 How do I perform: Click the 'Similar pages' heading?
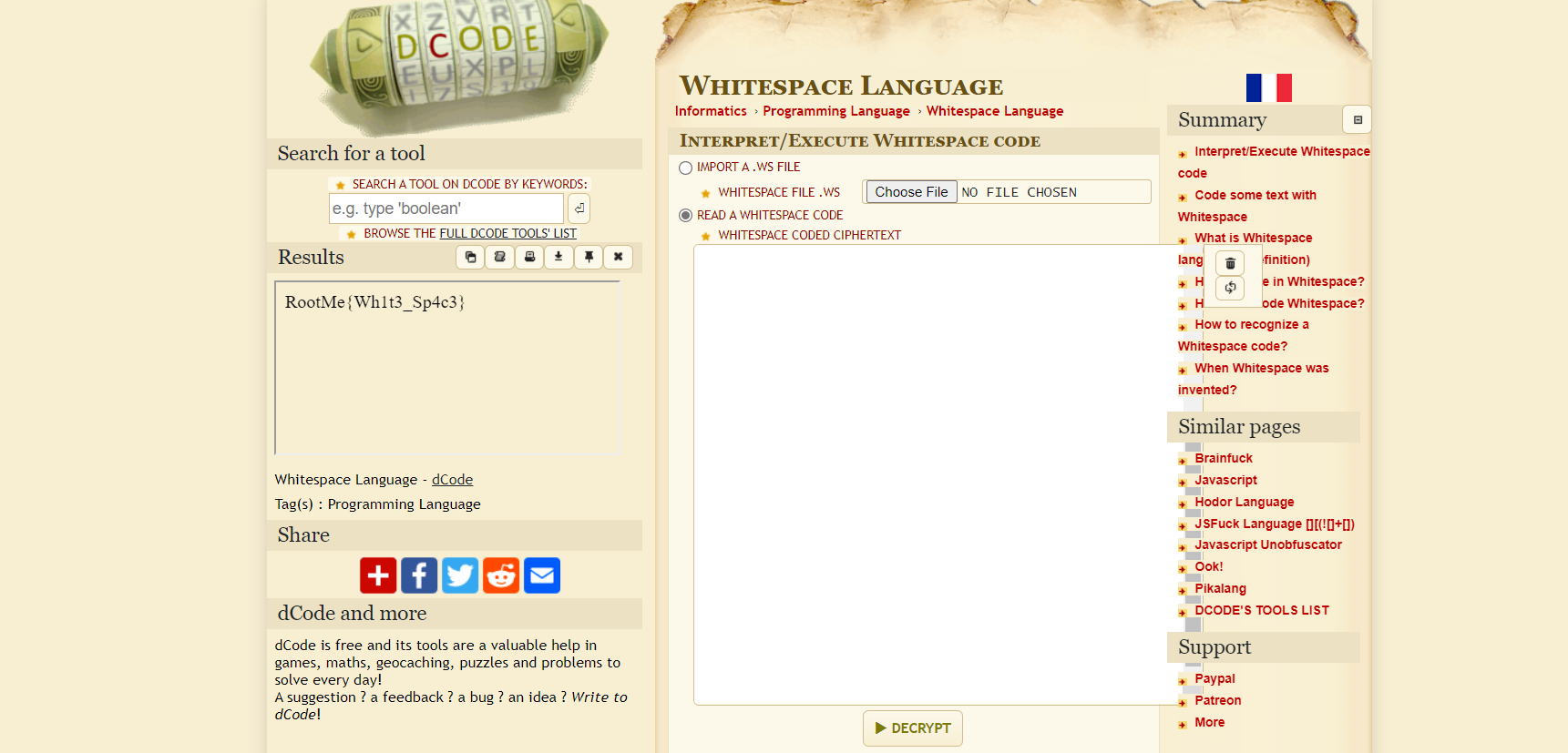tap(1239, 427)
